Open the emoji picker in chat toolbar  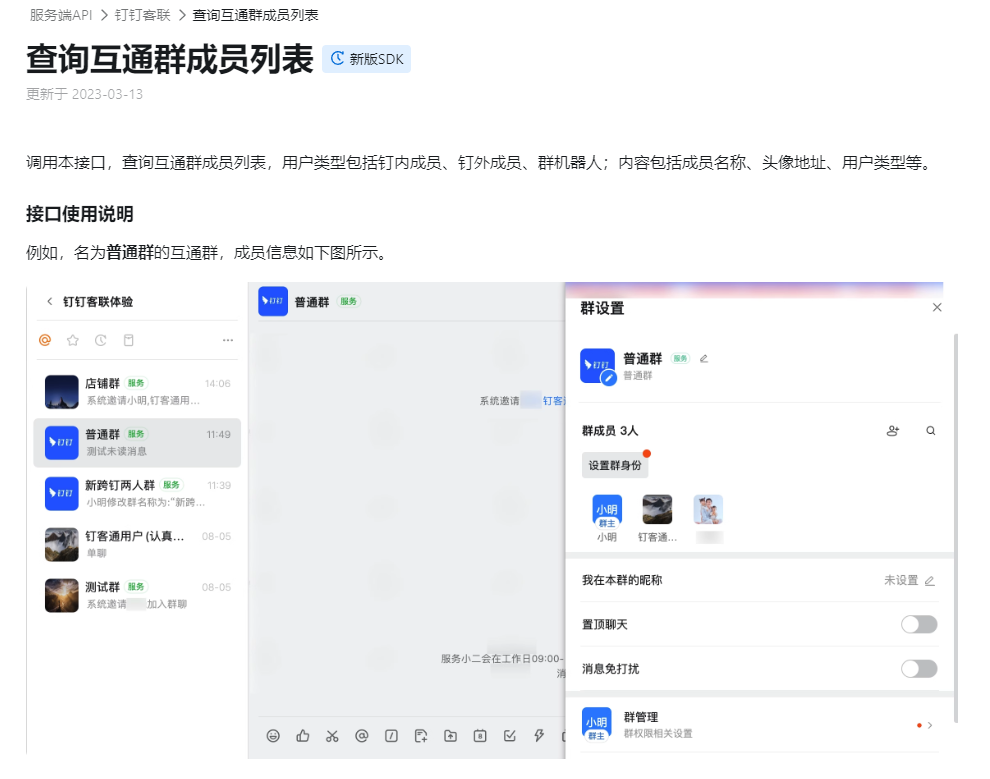coord(273,735)
